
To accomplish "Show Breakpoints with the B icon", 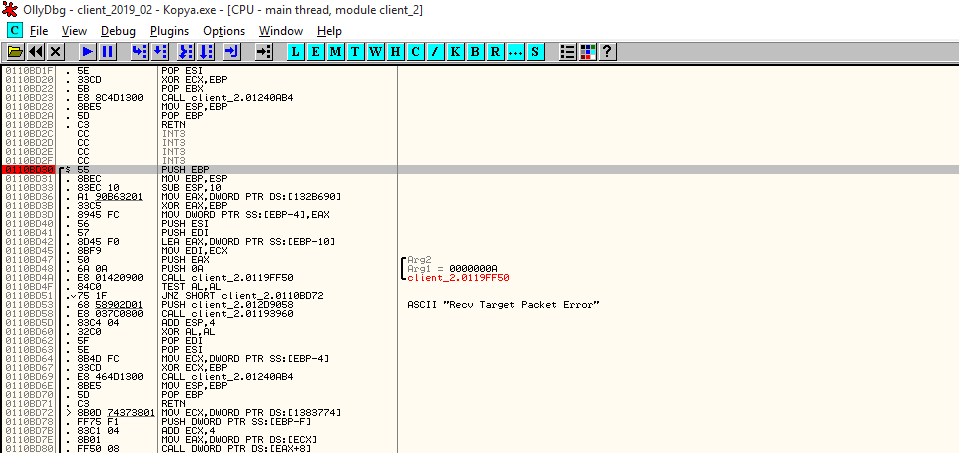I will tap(475, 52).
